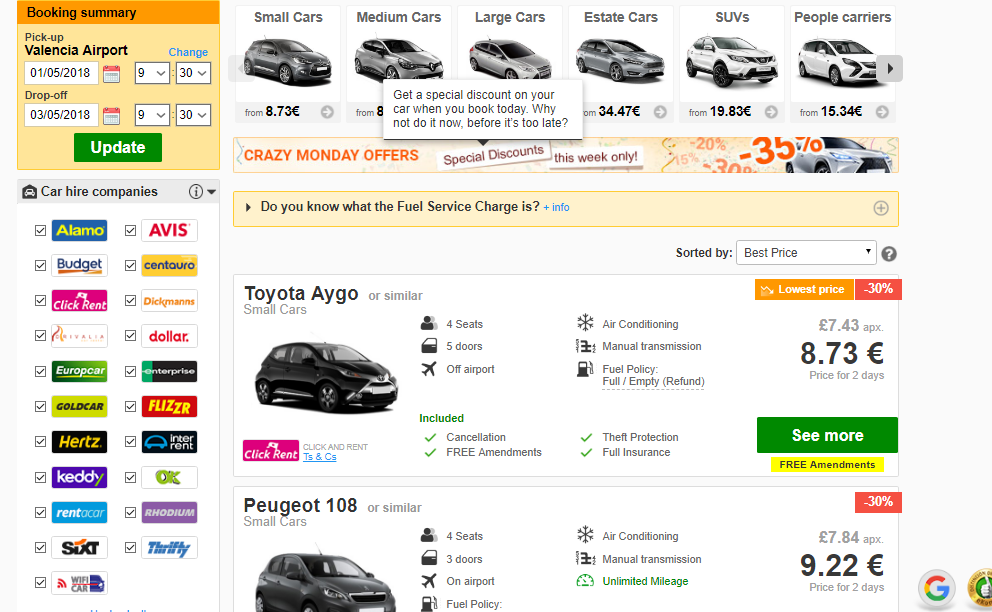Screen dimensions: 992x612
Task: Click the pick-up date field
Action: pos(61,73)
